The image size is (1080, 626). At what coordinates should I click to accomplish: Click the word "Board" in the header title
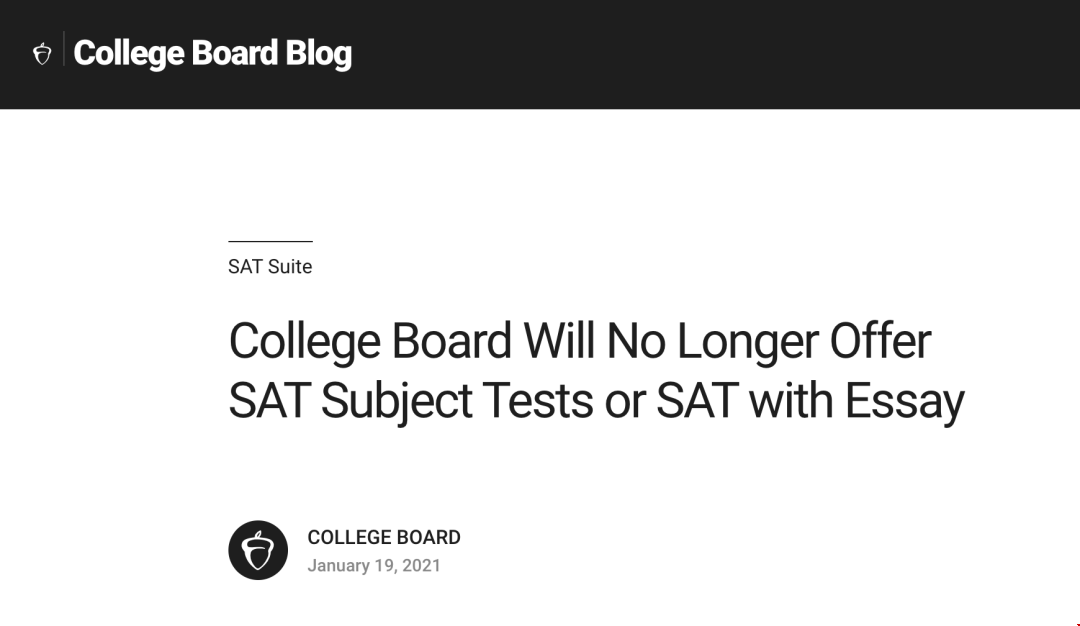pos(234,54)
